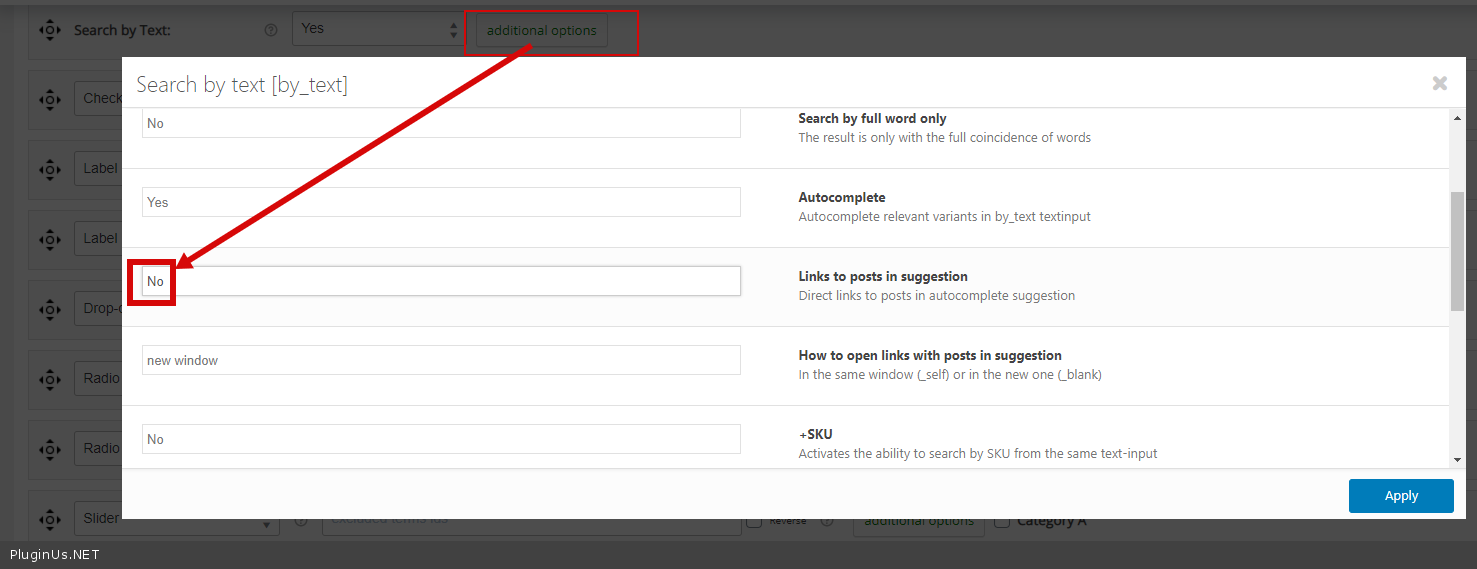Open the Search by full word only dropdown

(x=441, y=123)
